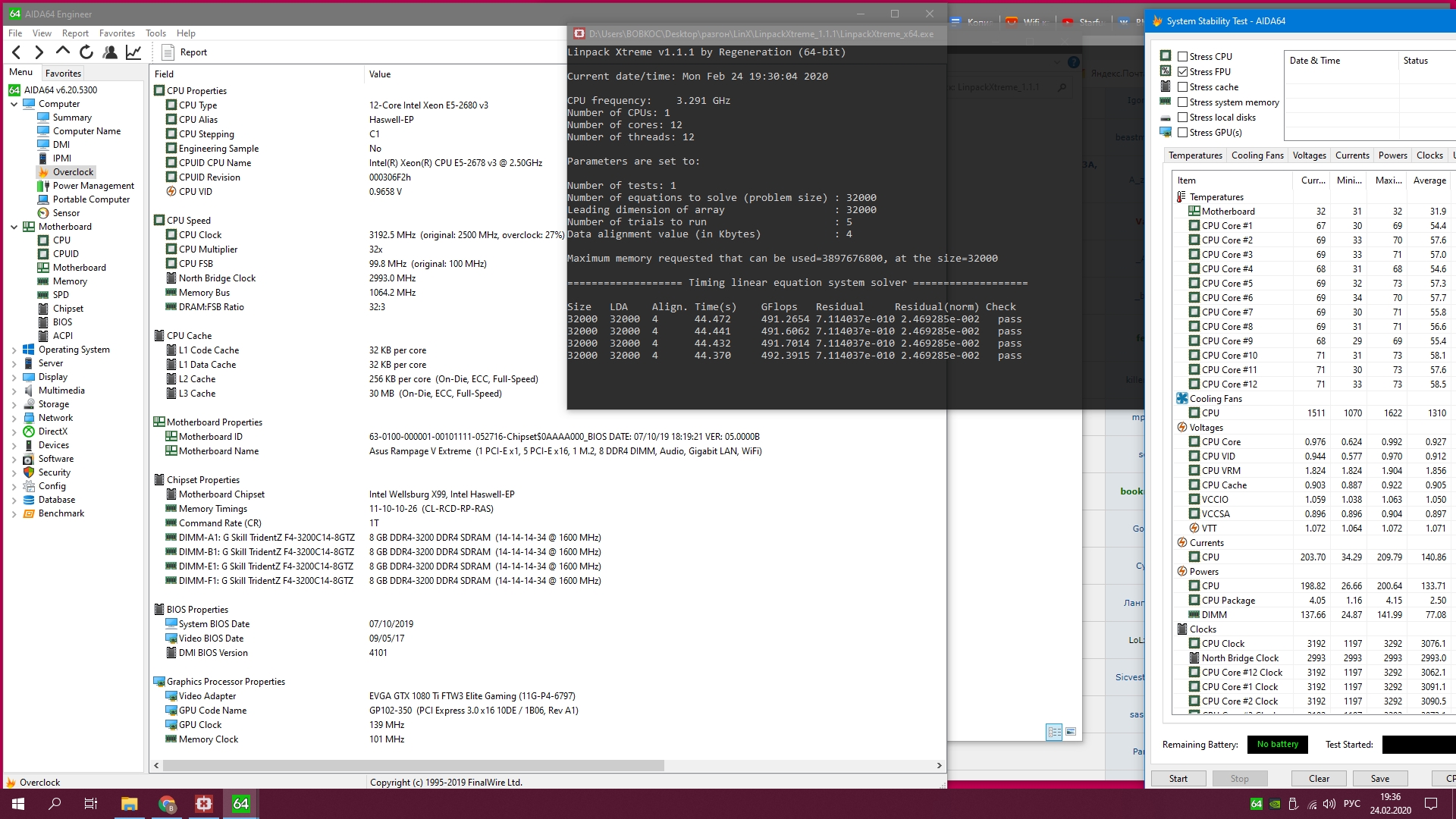
Task: Expand the Benchmark tree node
Action: tap(14, 513)
